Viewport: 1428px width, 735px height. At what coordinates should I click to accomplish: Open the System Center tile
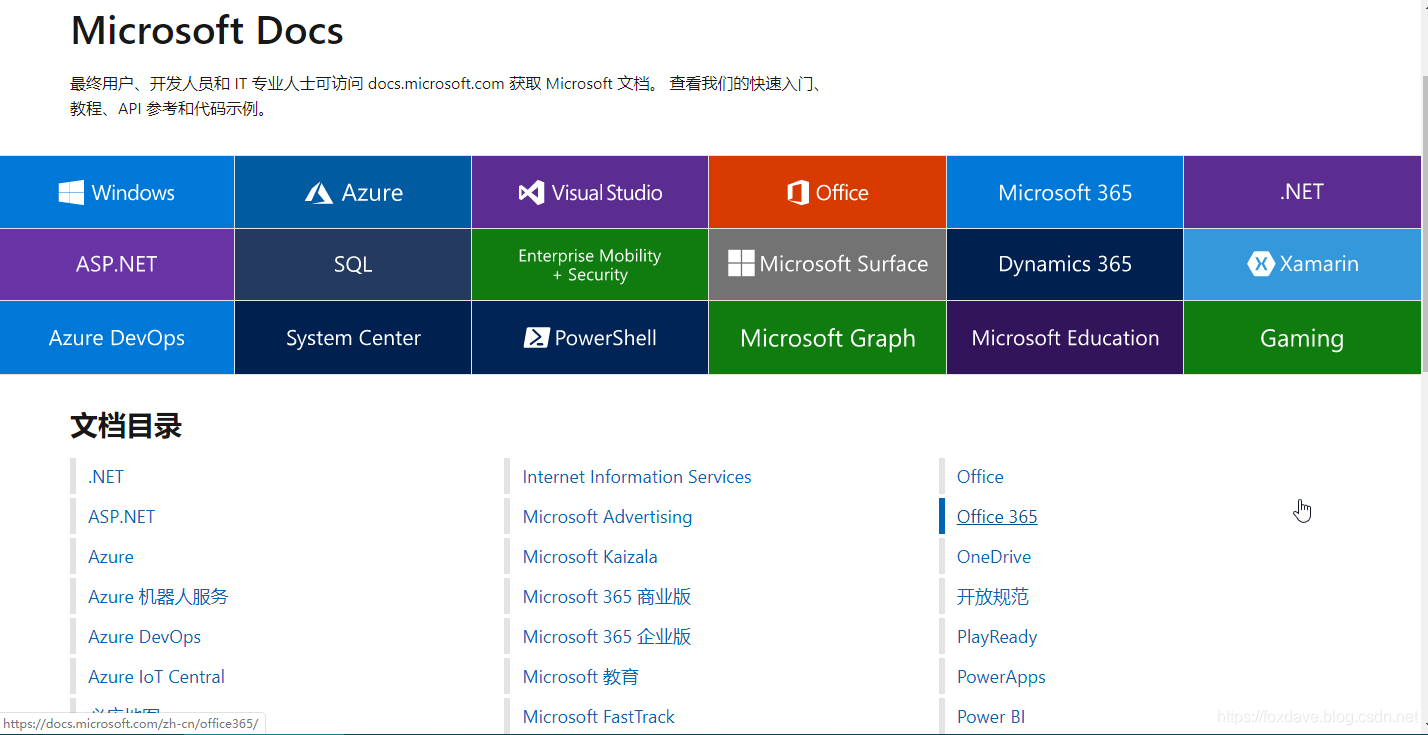[353, 338]
